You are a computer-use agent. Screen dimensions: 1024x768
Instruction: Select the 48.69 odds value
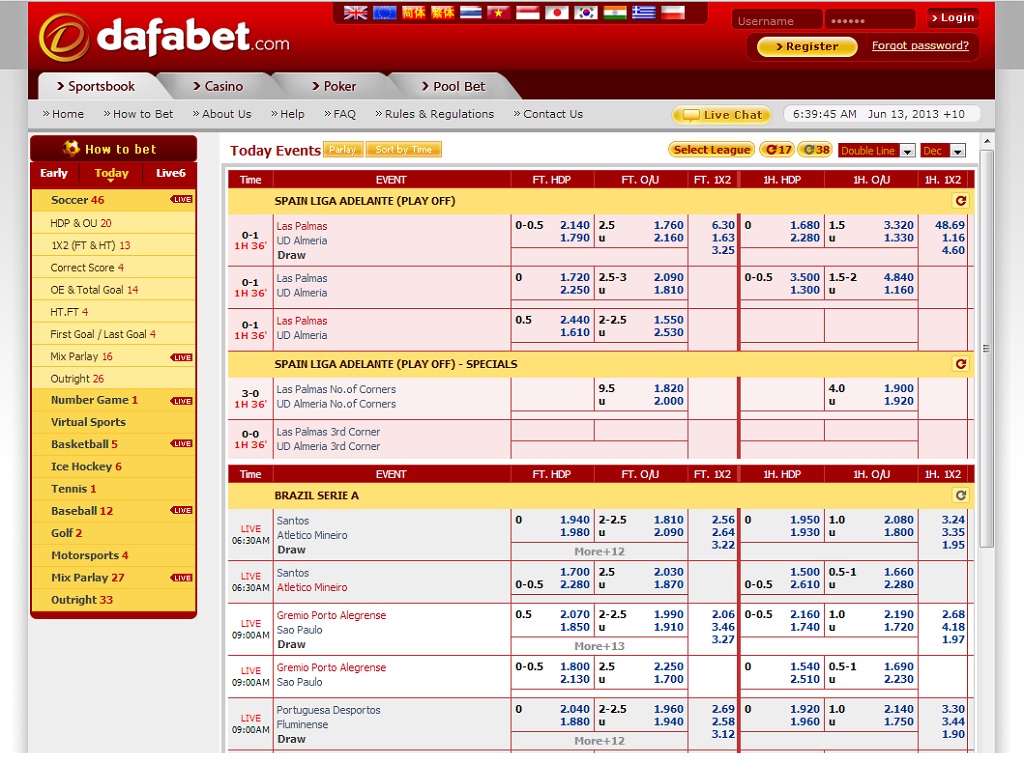(x=950, y=225)
